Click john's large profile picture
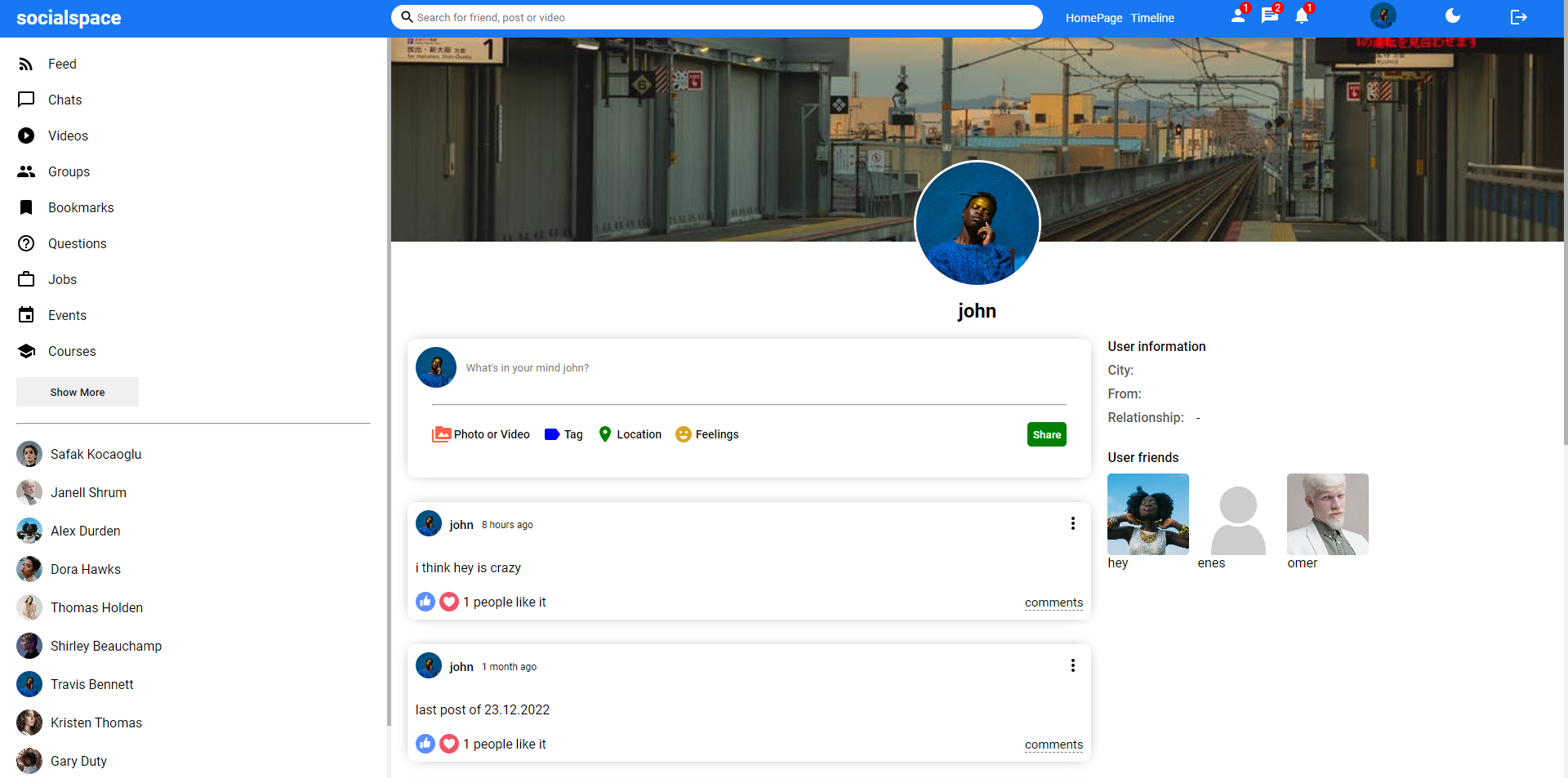The image size is (1568, 778). (x=978, y=223)
